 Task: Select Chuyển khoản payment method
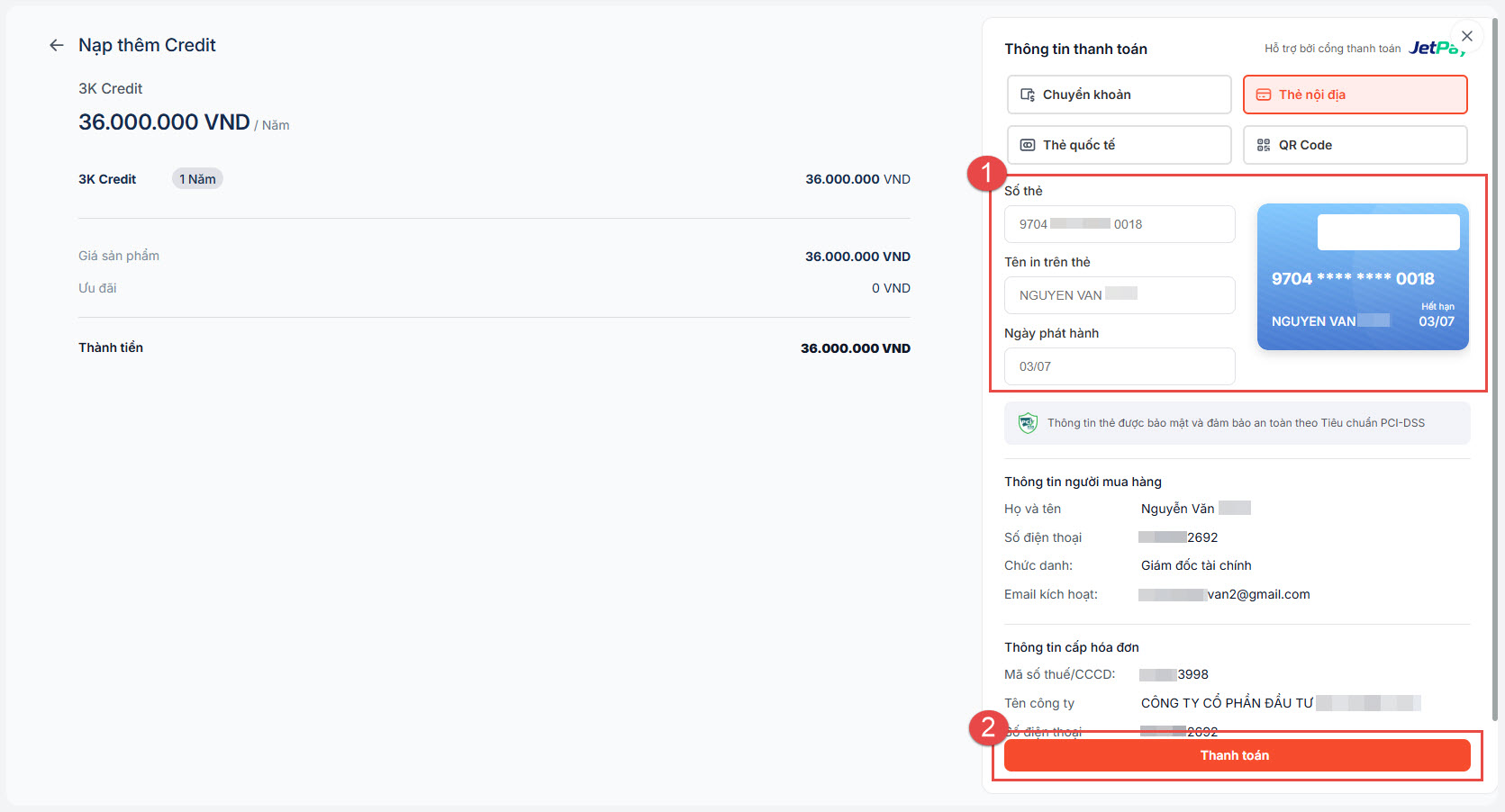click(1119, 95)
